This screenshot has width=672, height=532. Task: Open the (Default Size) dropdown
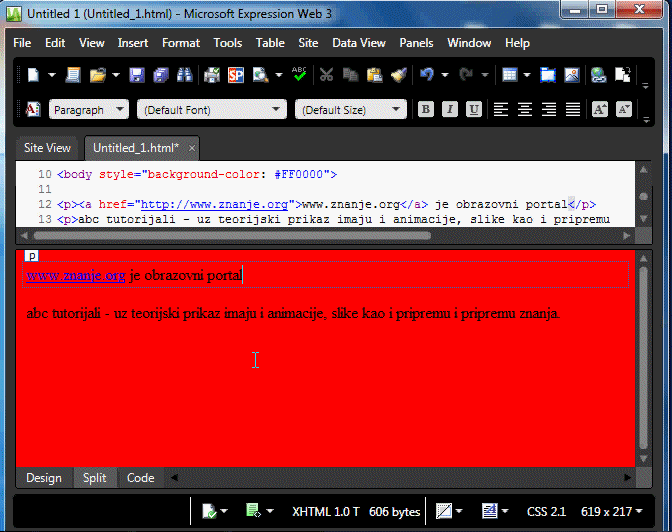352,109
